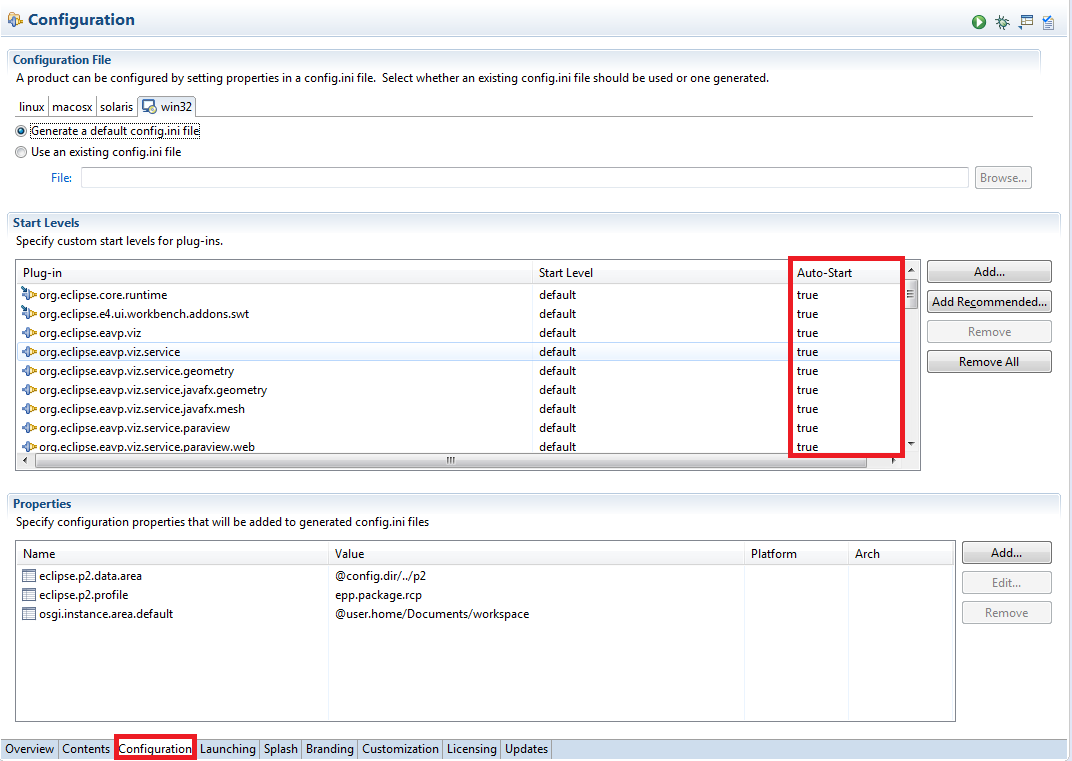Image resolution: width=1072 pixels, height=761 pixels.
Task: Open the Splash tab
Action: pos(281,749)
